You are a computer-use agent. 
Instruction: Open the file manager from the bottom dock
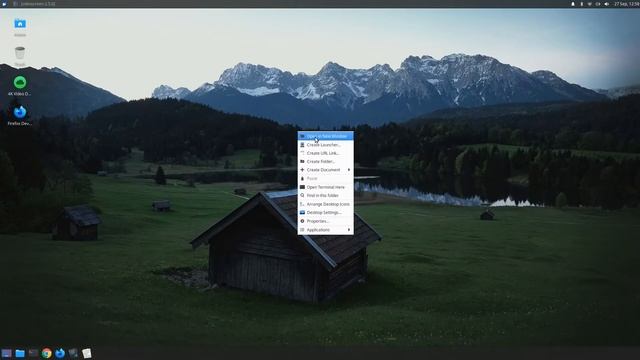coord(20,353)
